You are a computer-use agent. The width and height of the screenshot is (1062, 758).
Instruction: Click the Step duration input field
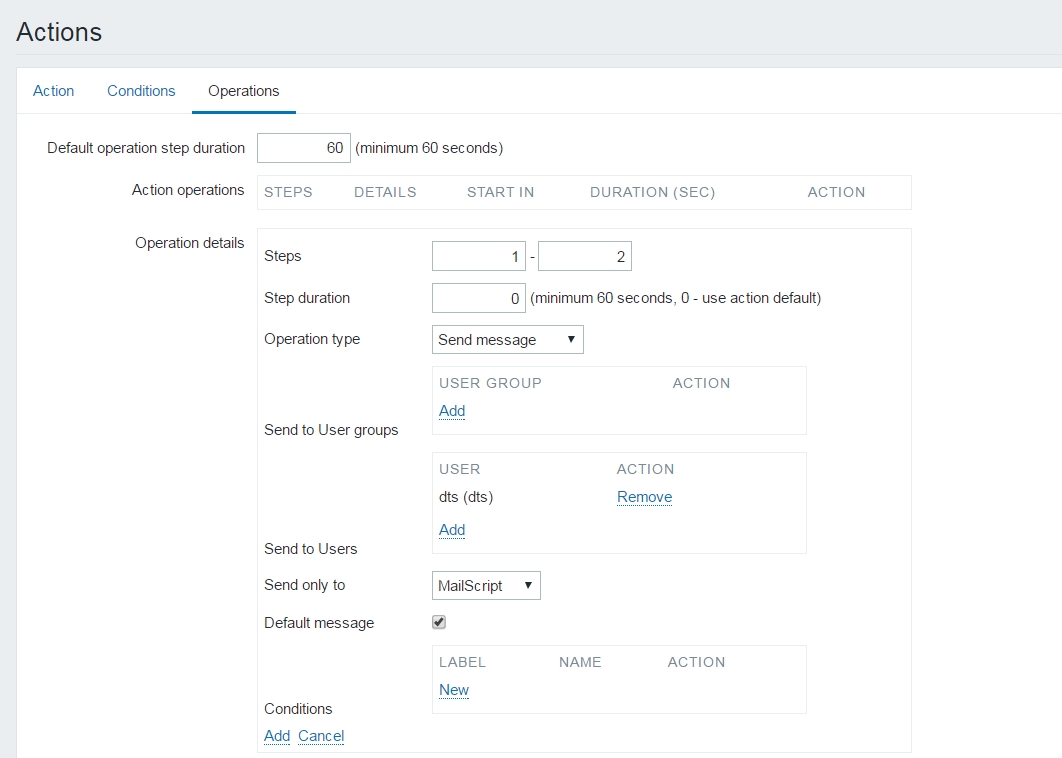click(478, 298)
